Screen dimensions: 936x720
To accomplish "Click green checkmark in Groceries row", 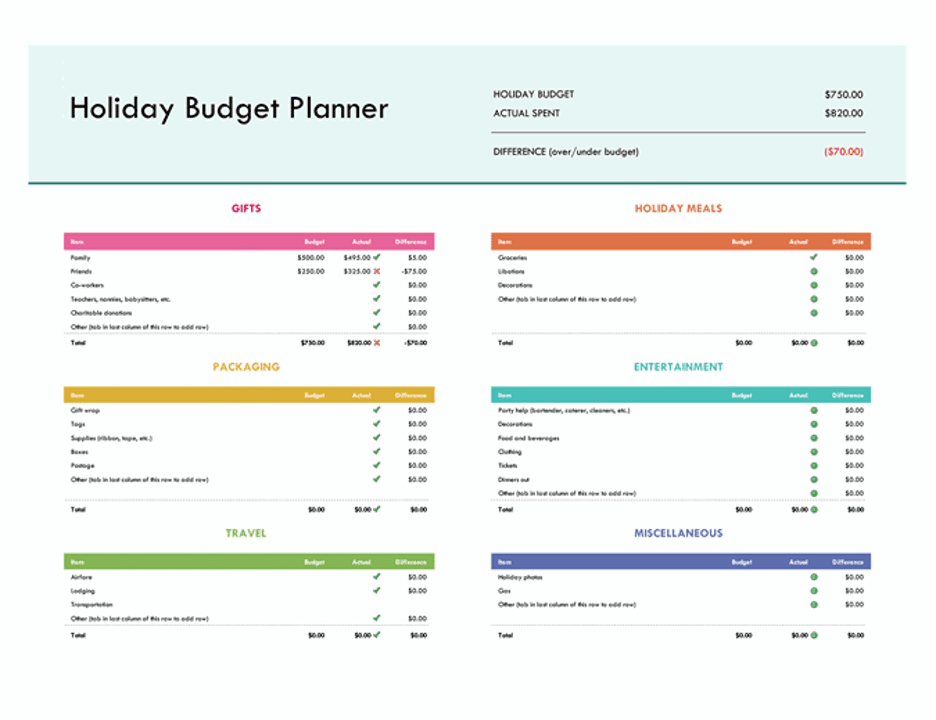I will point(814,257).
